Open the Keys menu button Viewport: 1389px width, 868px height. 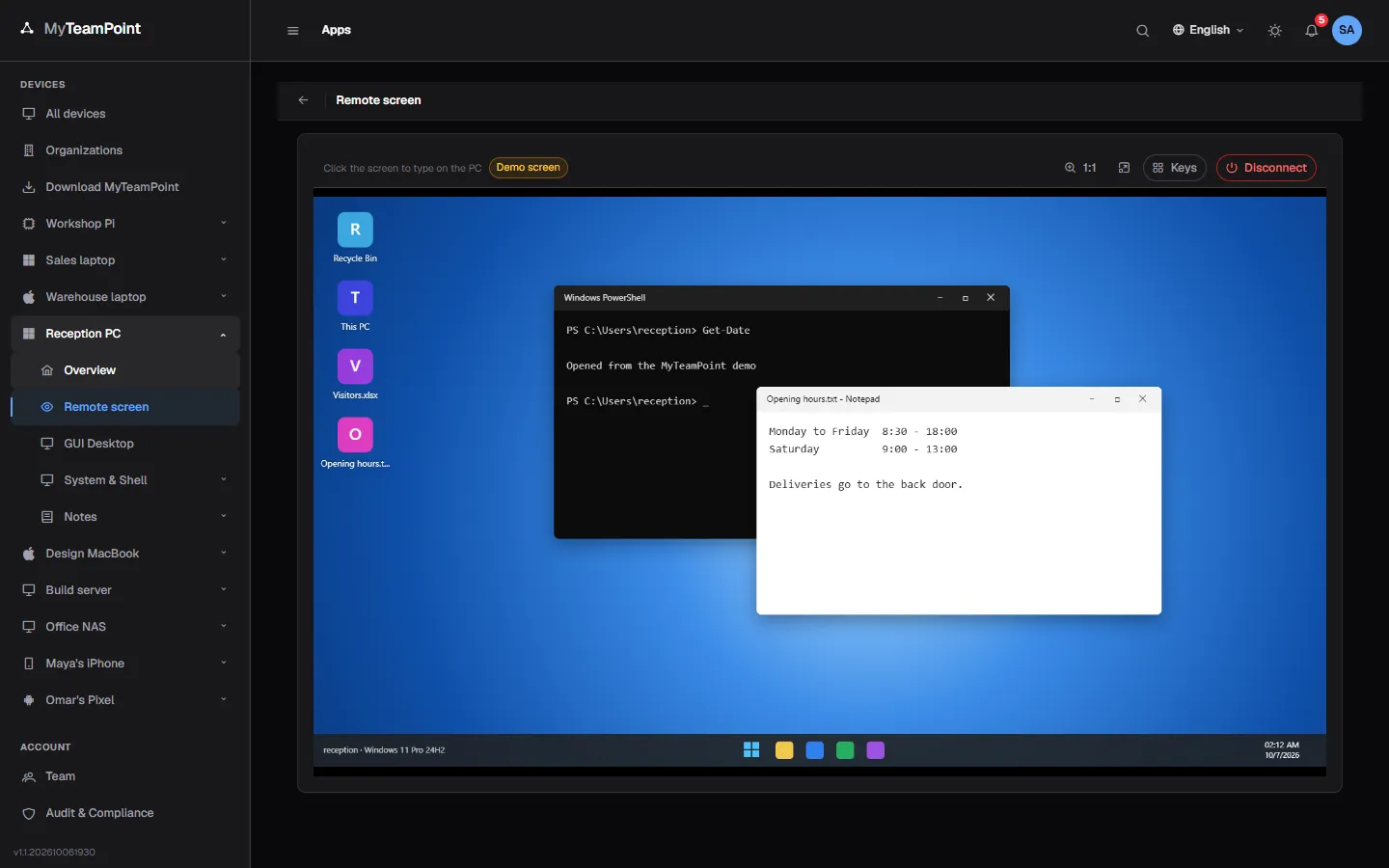tap(1174, 168)
